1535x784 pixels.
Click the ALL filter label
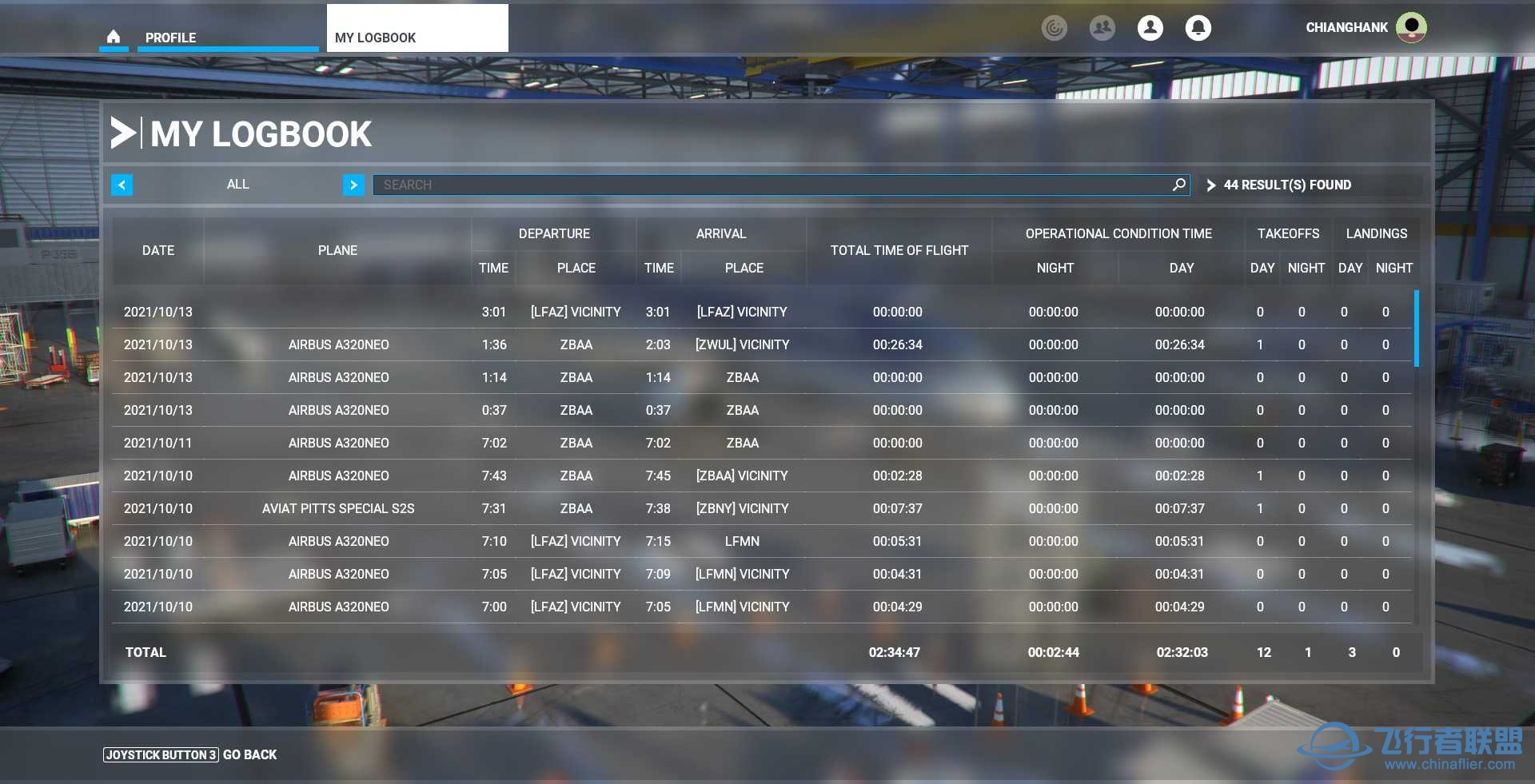coord(237,184)
